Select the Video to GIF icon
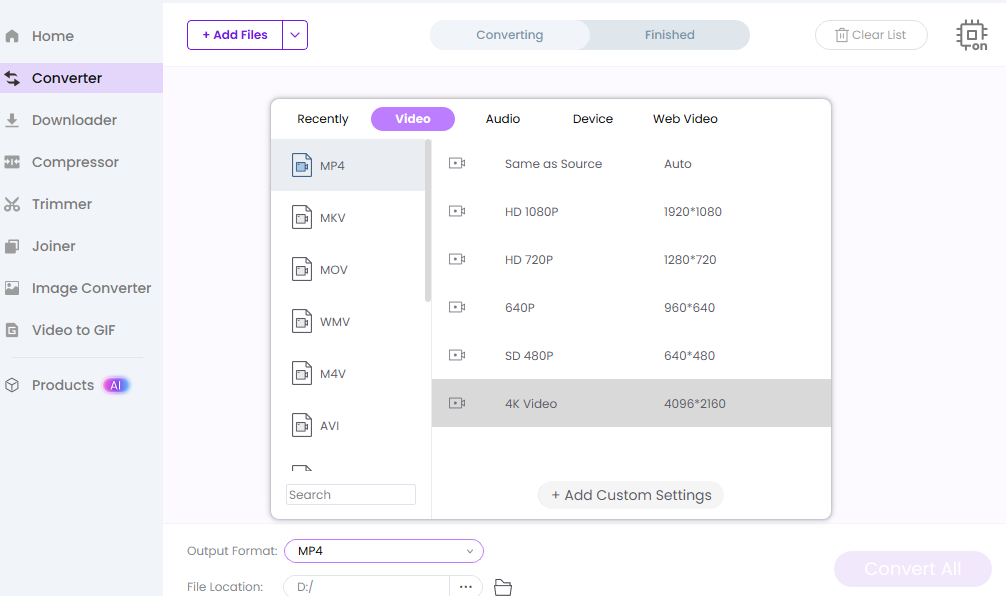 pyautogui.click(x=12, y=330)
